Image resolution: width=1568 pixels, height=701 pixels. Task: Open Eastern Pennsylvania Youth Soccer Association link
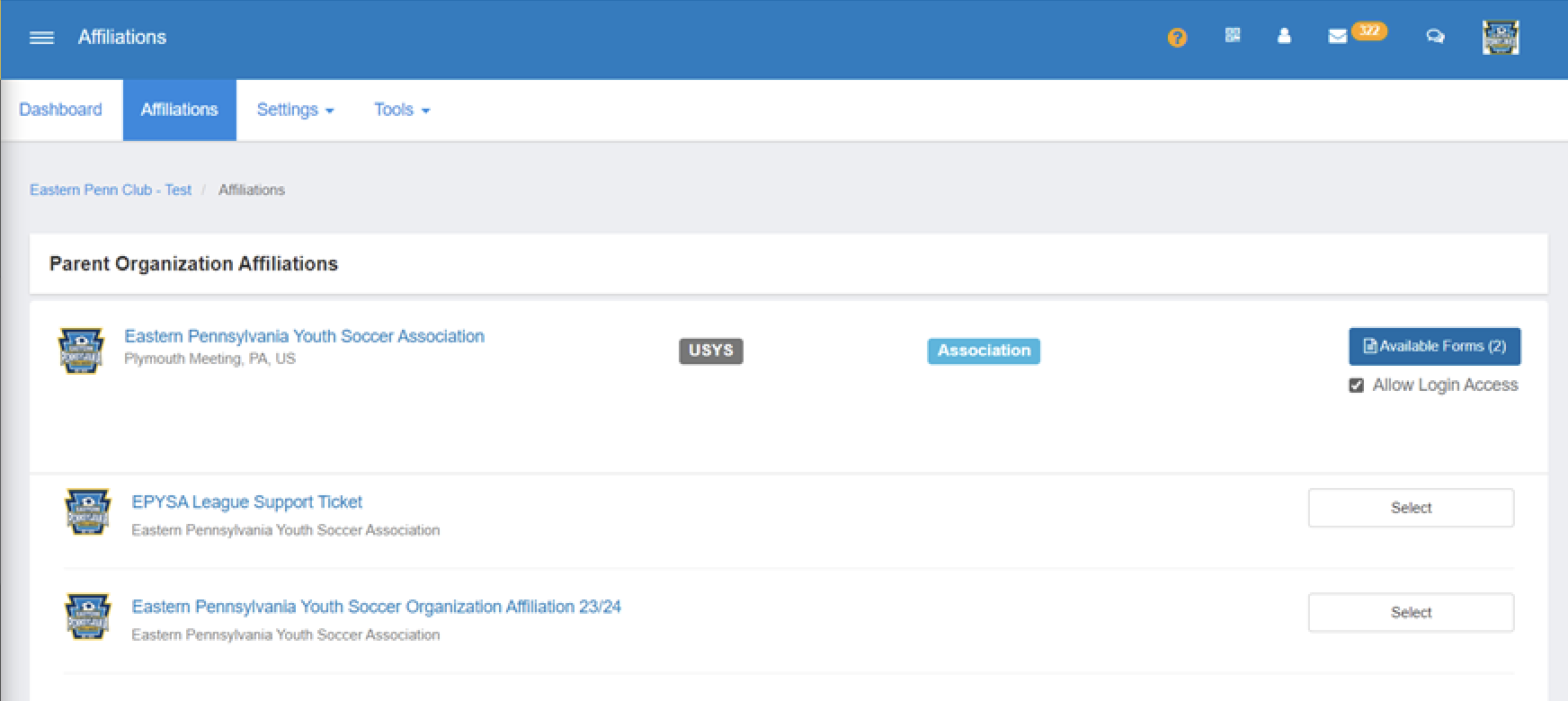coord(304,336)
